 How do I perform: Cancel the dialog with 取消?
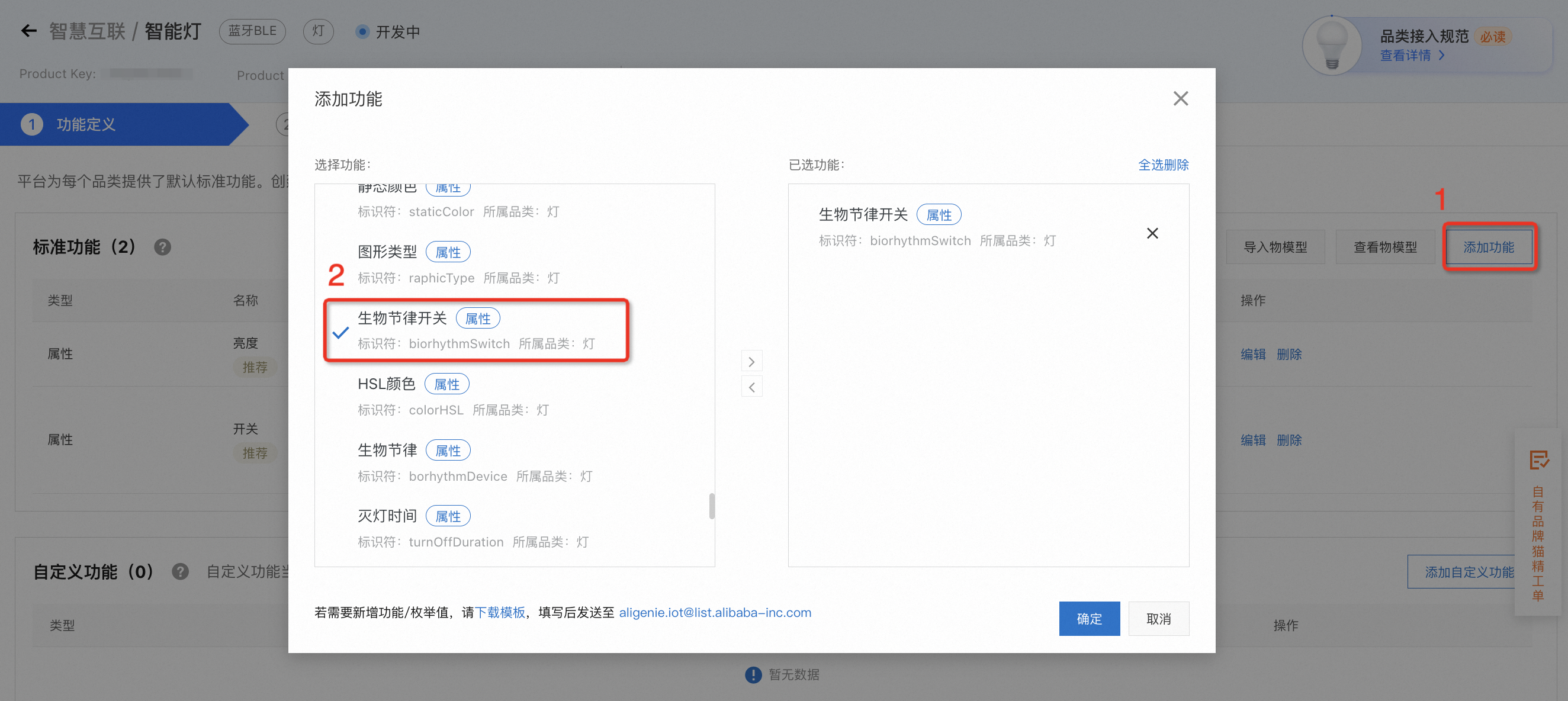point(1158,618)
